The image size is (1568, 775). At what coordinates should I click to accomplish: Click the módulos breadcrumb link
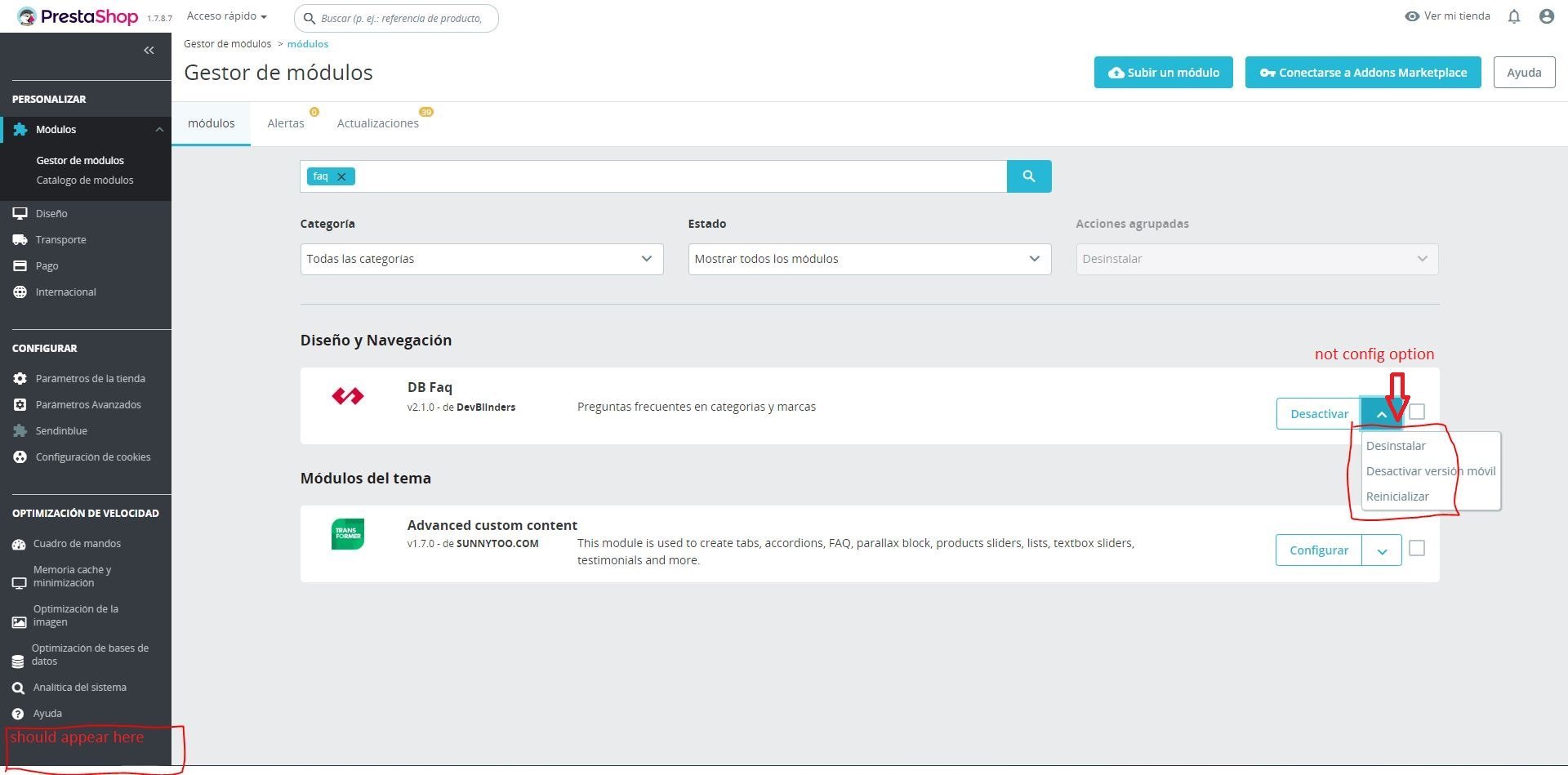308,44
